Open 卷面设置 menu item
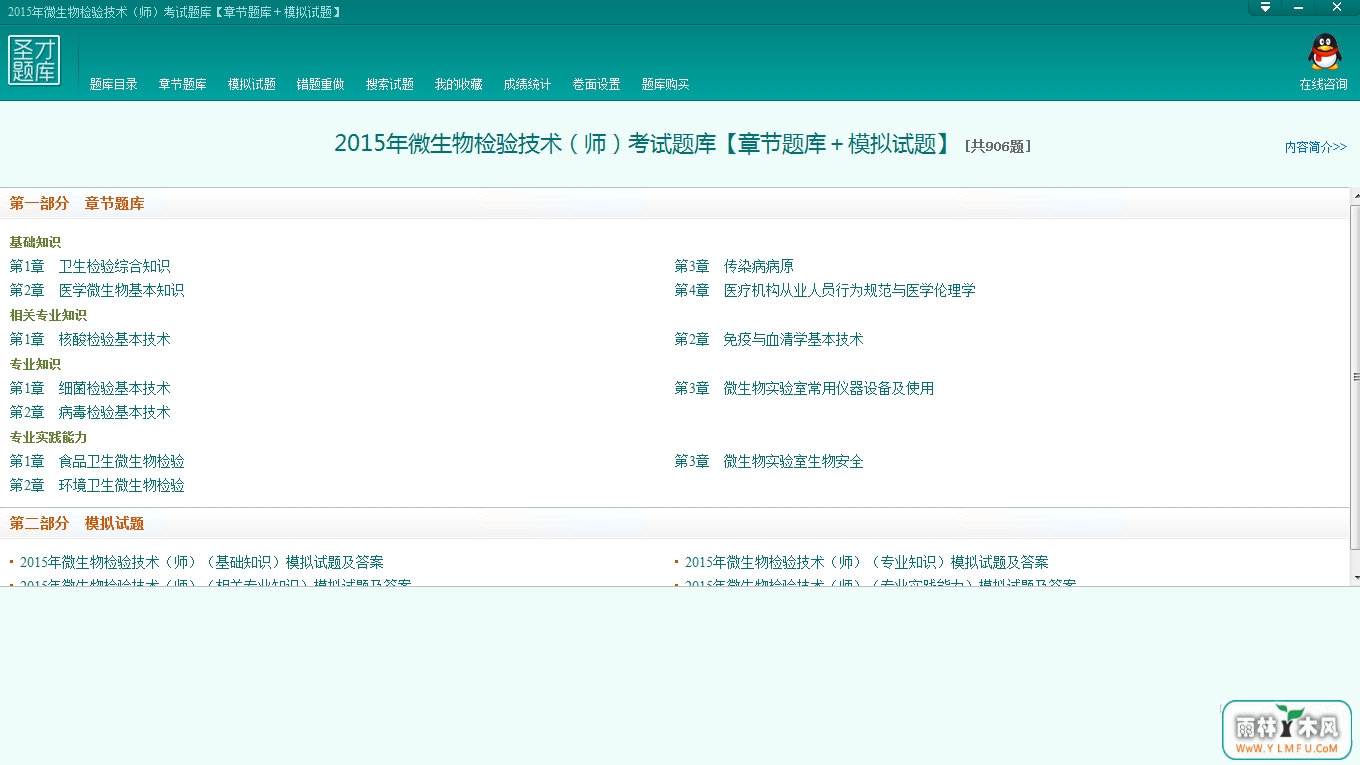Image resolution: width=1360 pixels, height=765 pixels. (597, 85)
